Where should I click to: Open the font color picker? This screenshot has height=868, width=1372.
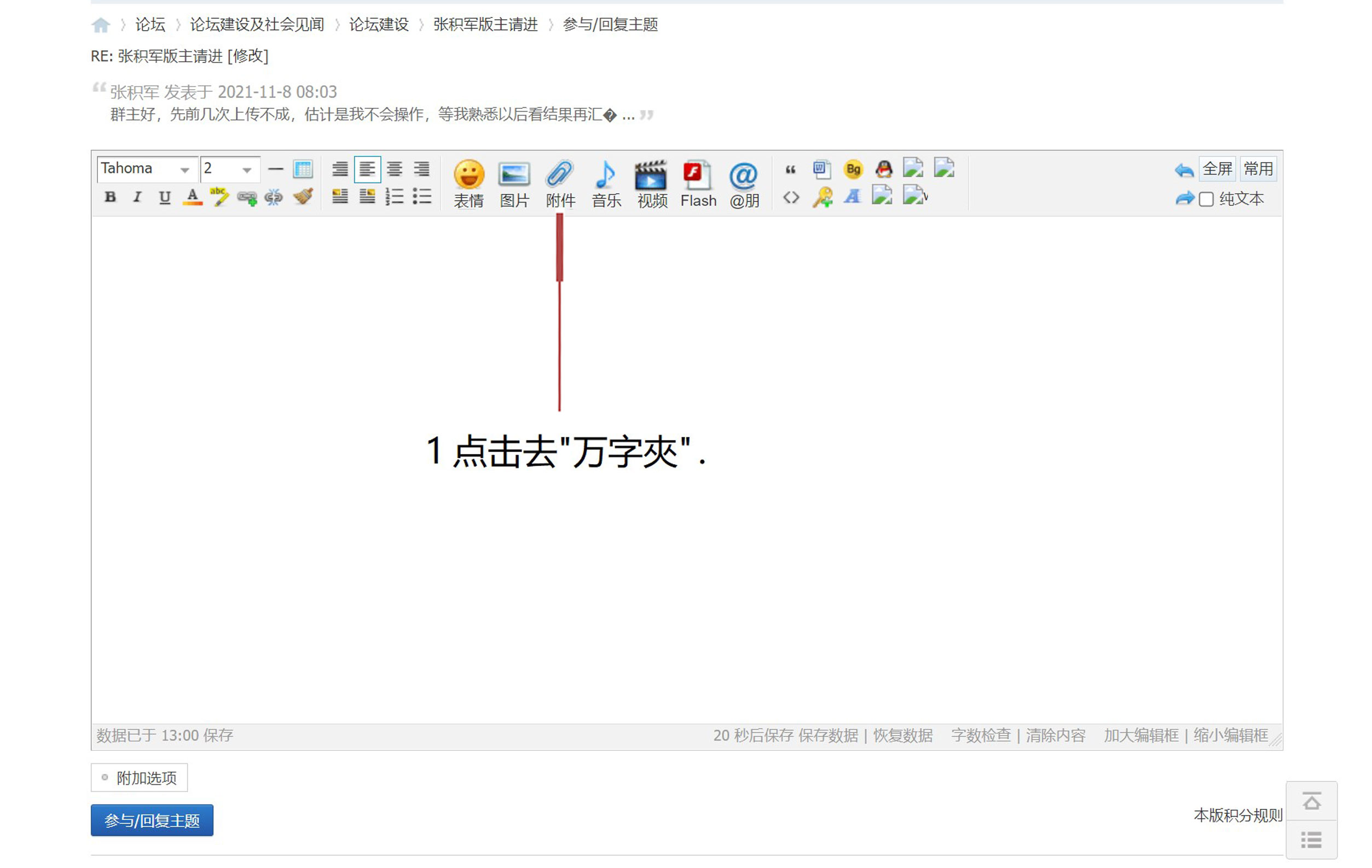(x=193, y=197)
